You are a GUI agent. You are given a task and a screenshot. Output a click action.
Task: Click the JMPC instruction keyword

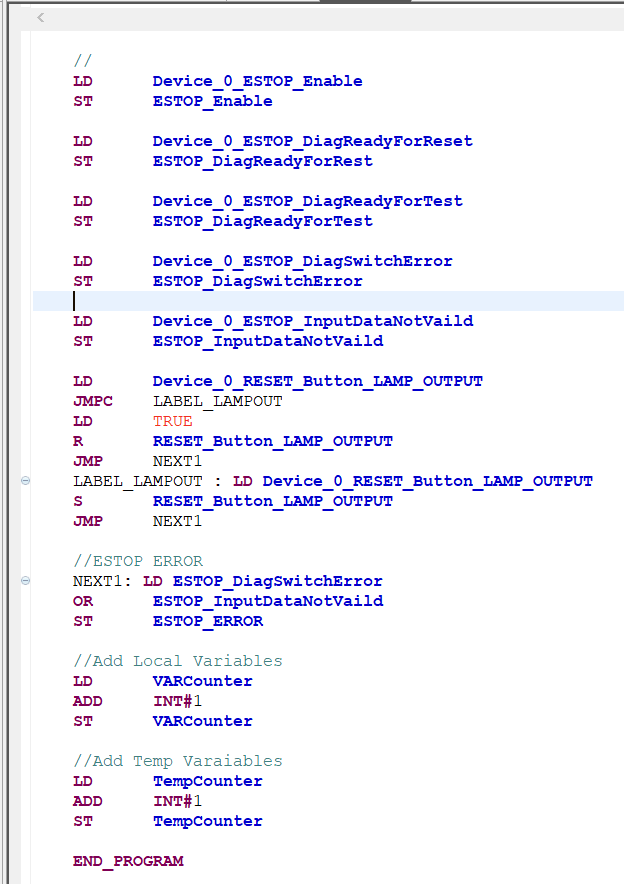(93, 401)
